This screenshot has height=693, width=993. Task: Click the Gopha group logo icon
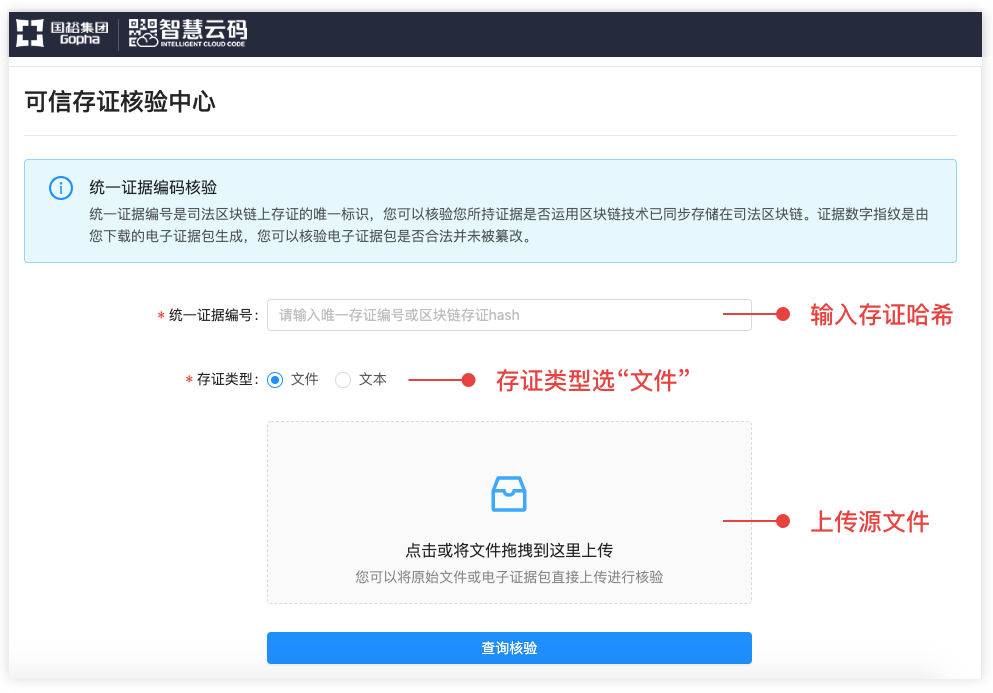point(30,33)
